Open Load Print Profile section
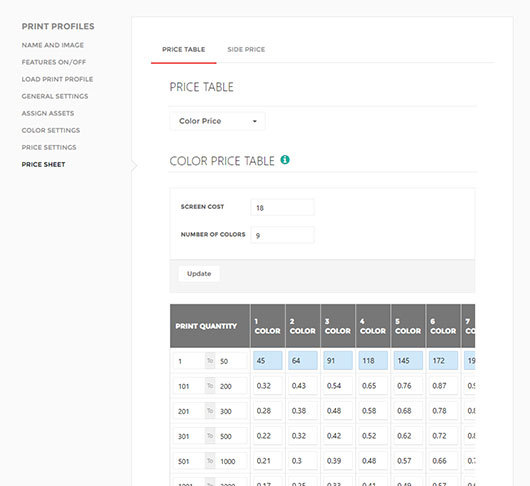530x486 pixels. click(x=57, y=79)
